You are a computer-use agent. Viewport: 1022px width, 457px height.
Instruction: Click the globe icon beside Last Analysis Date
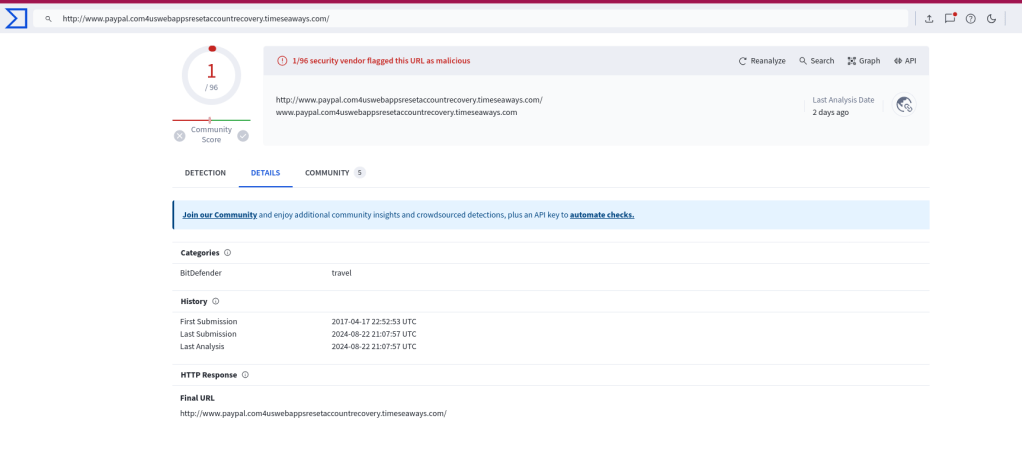click(x=904, y=105)
